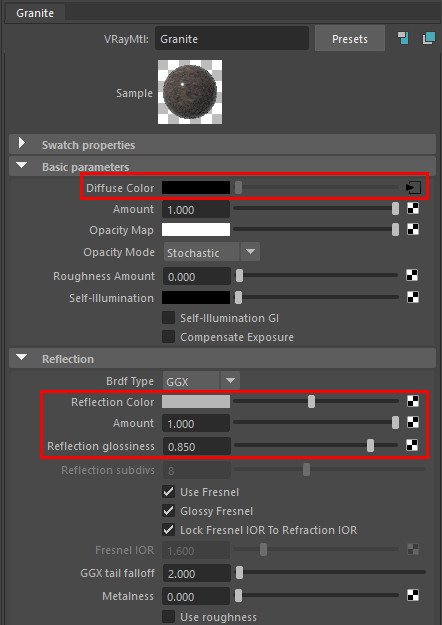Screen dimensions: 442x625
Task: Click the Diffuse Color input connection icon
Action: click(414, 187)
